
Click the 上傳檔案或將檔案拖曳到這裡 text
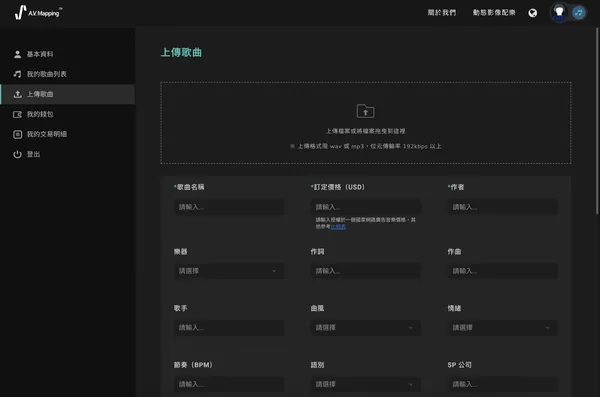[x=365, y=131]
